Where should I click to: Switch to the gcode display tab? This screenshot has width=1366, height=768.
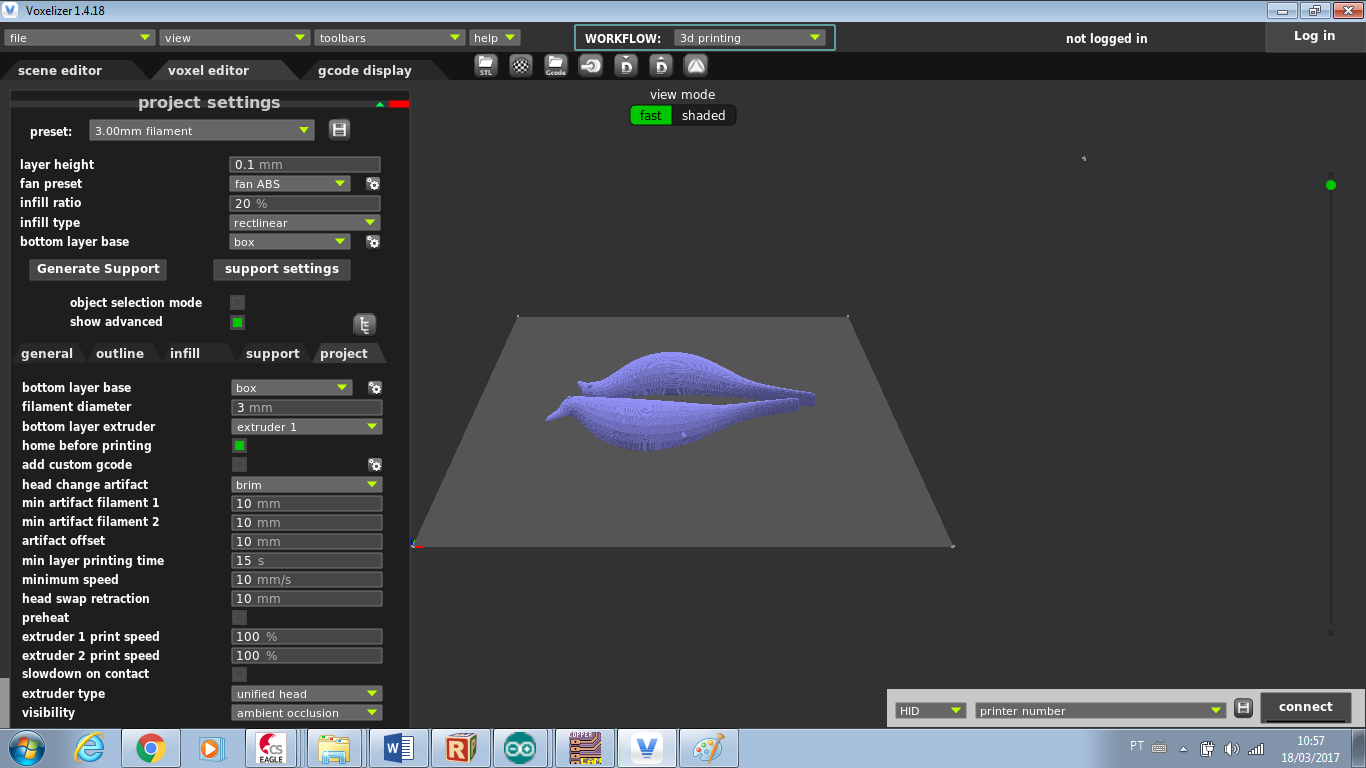(365, 71)
